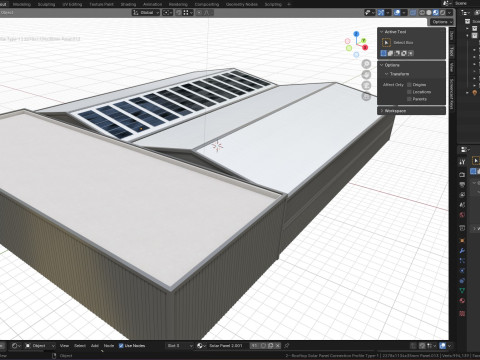Switch viewport to solid shading
480x360 pixels.
coord(429,13)
